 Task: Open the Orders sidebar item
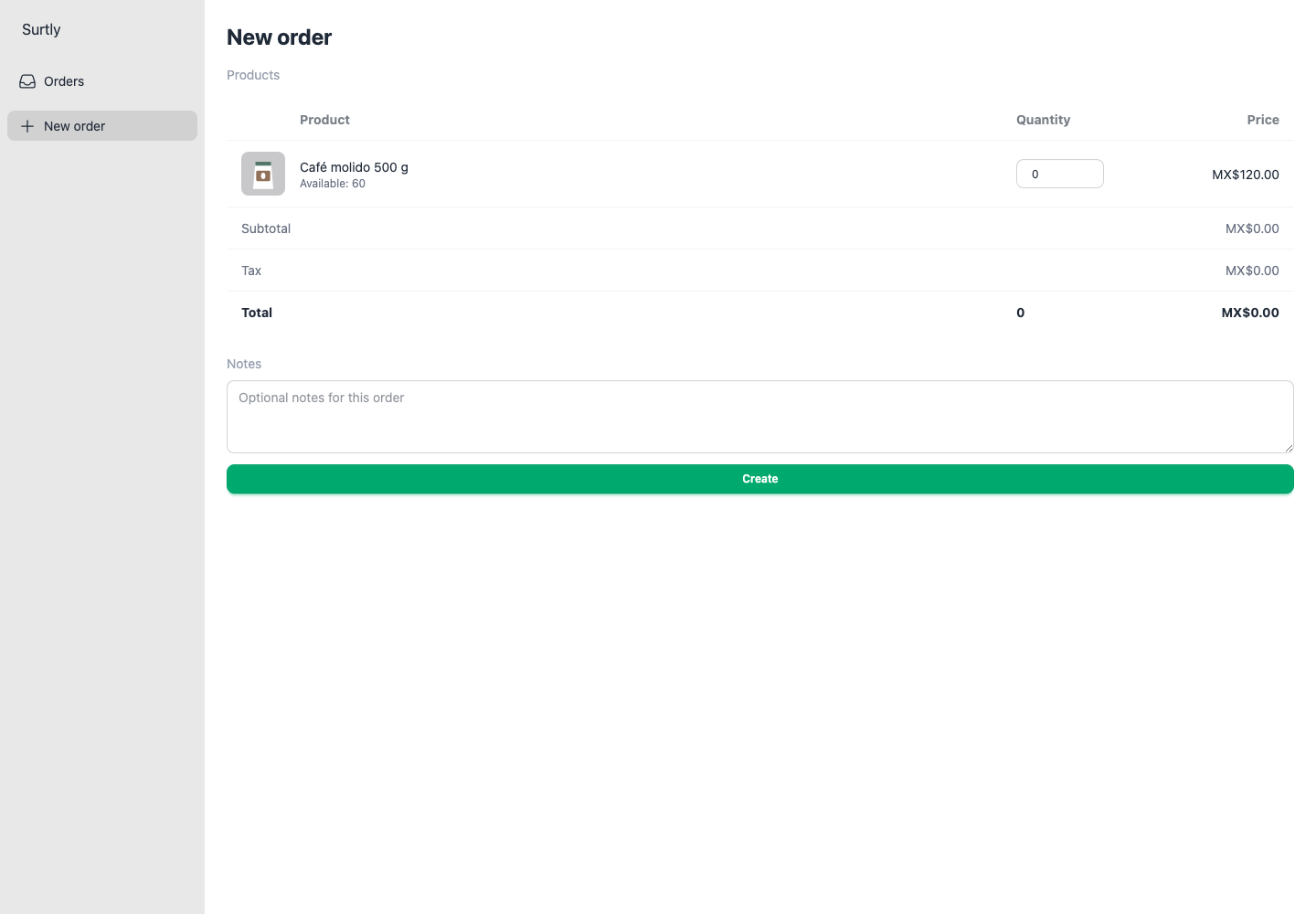point(102,81)
